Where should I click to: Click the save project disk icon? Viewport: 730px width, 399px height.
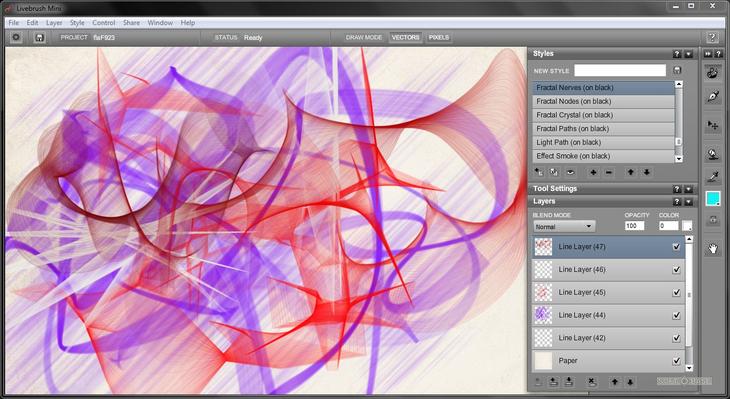[40, 37]
